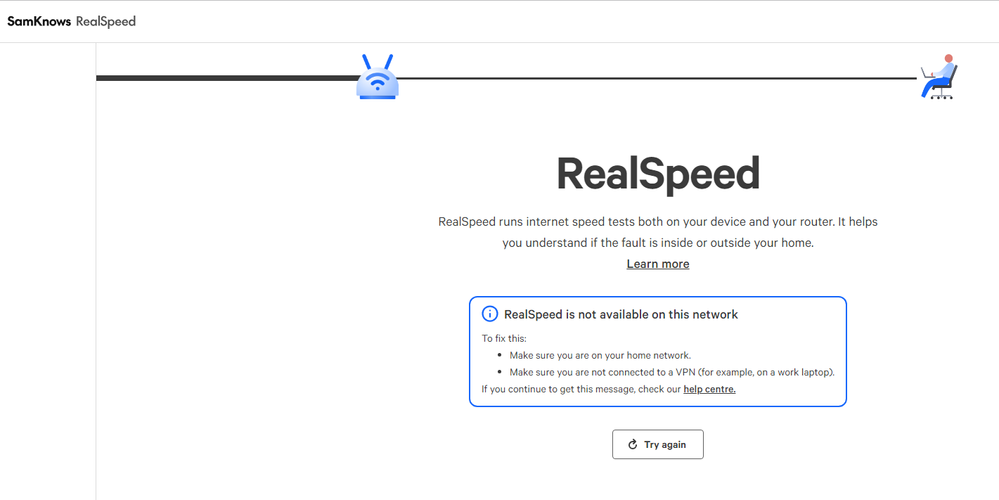
Task: Open the help centre link
Action: coord(709,389)
